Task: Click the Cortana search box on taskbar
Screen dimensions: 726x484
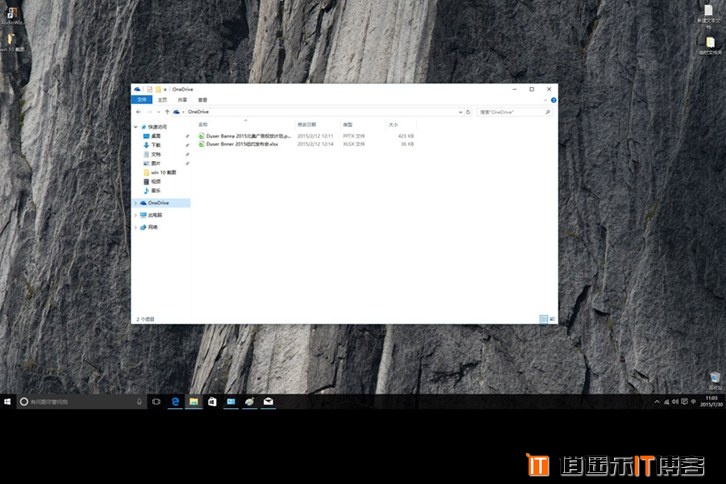Action: pyautogui.click(x=81, y=402)
